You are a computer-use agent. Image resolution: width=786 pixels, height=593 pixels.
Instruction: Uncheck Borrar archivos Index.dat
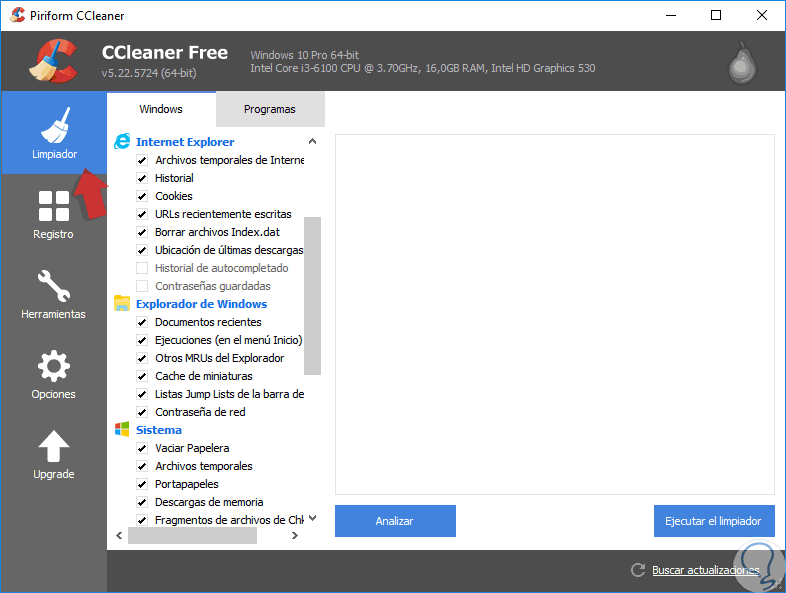pyautogui.click(x=142, y=232)
